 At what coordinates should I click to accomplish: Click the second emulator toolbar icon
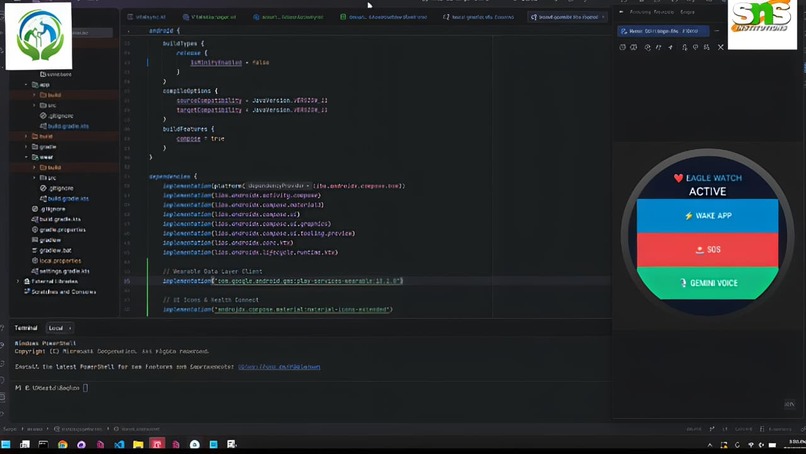click(634, 47)
